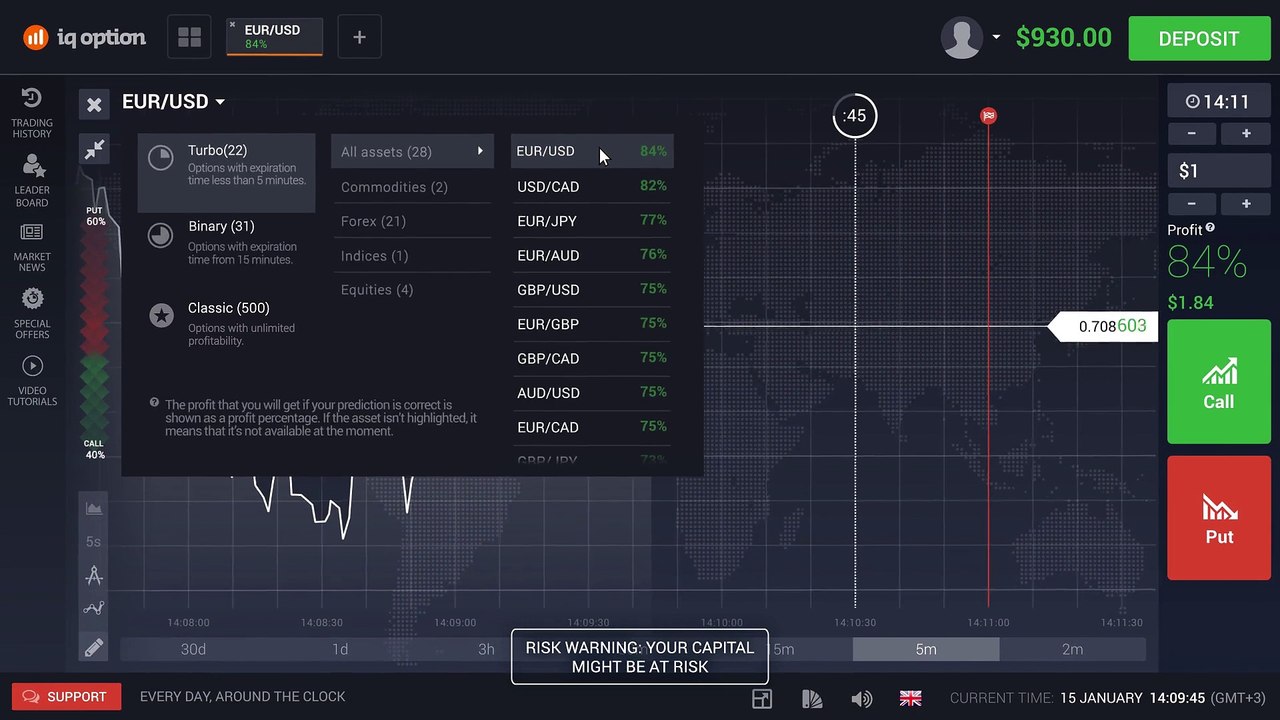This screenshot has height=720, width=1280.
Task: Open the 14:11 expiration time field
Action: point(1218,101)
